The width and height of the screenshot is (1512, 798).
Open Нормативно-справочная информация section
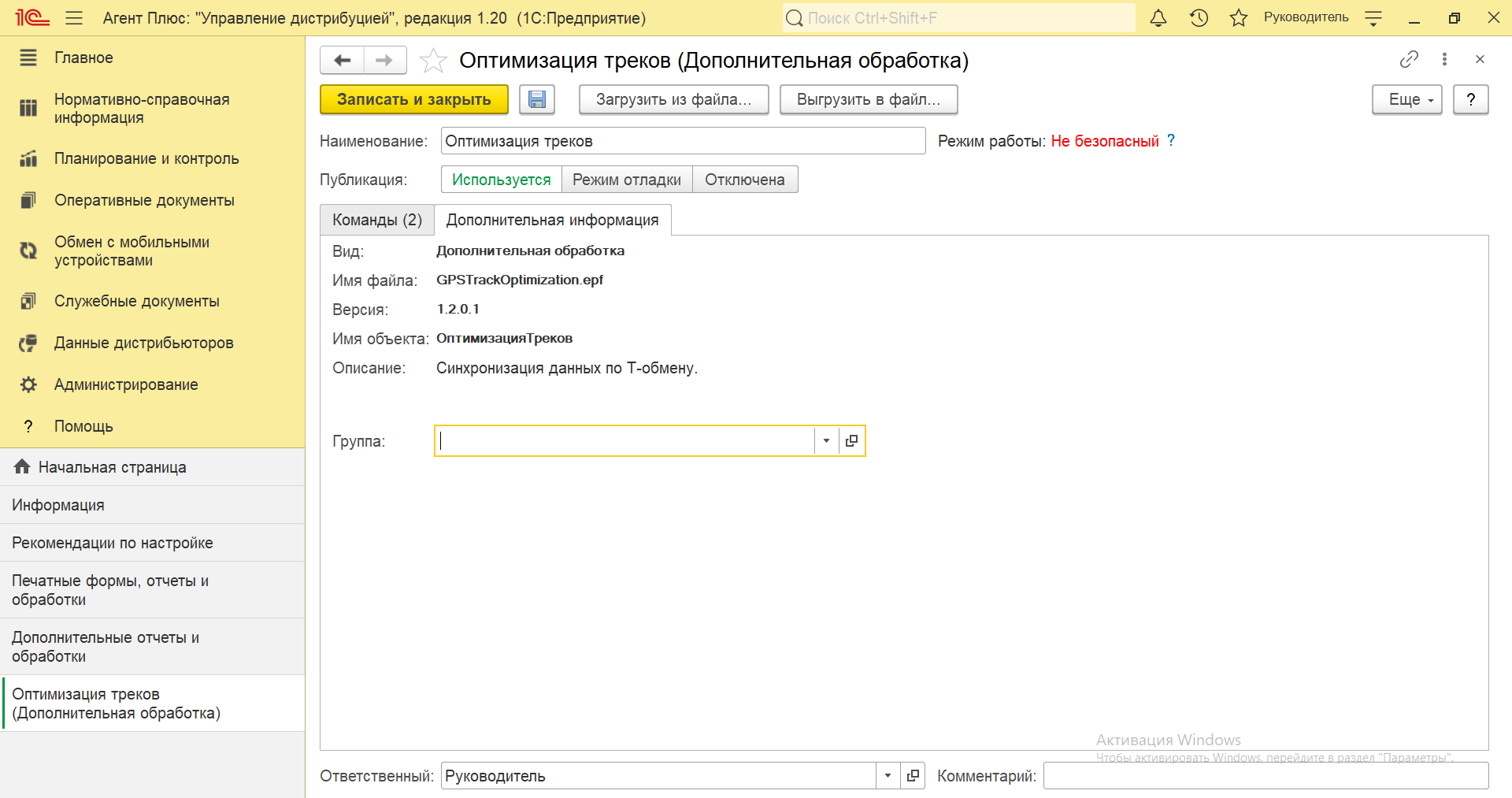[153, 109]
